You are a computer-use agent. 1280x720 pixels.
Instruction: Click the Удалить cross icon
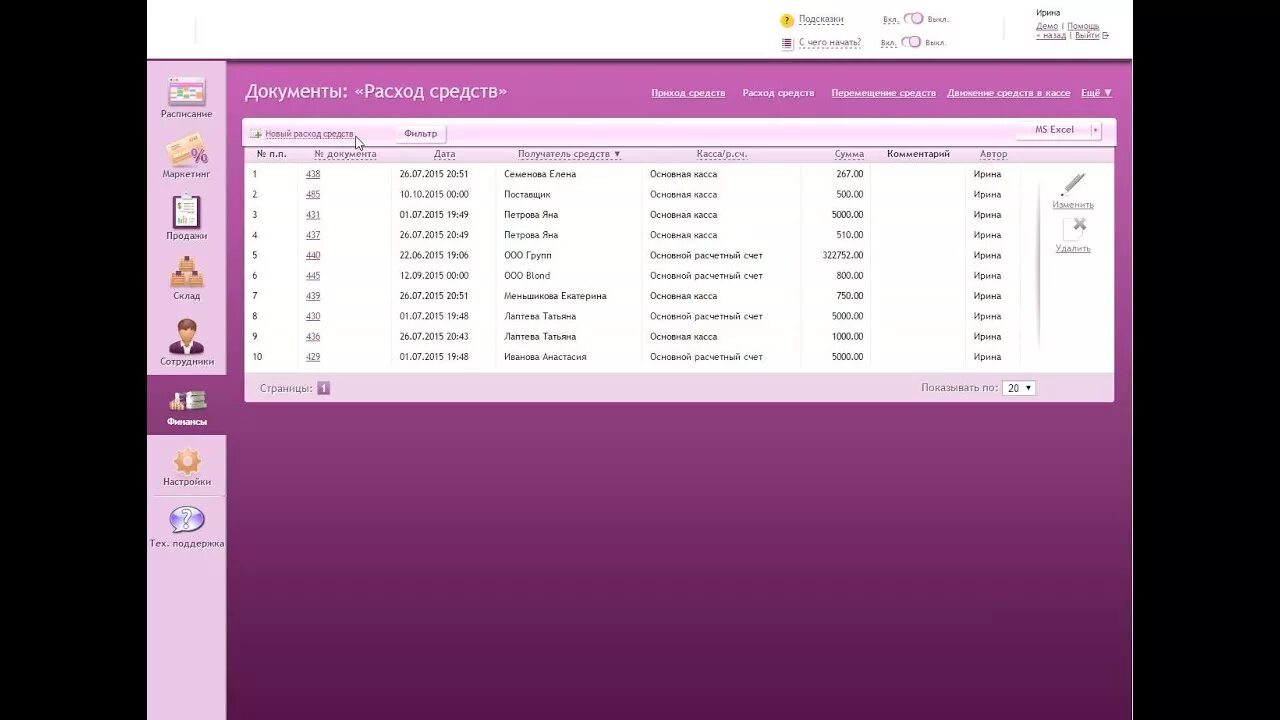click(1077, 225)
